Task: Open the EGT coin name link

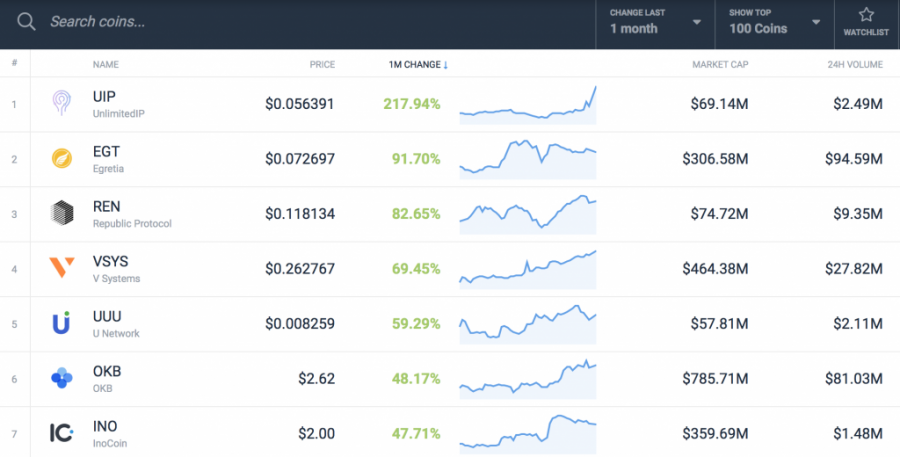Action: 106,152
